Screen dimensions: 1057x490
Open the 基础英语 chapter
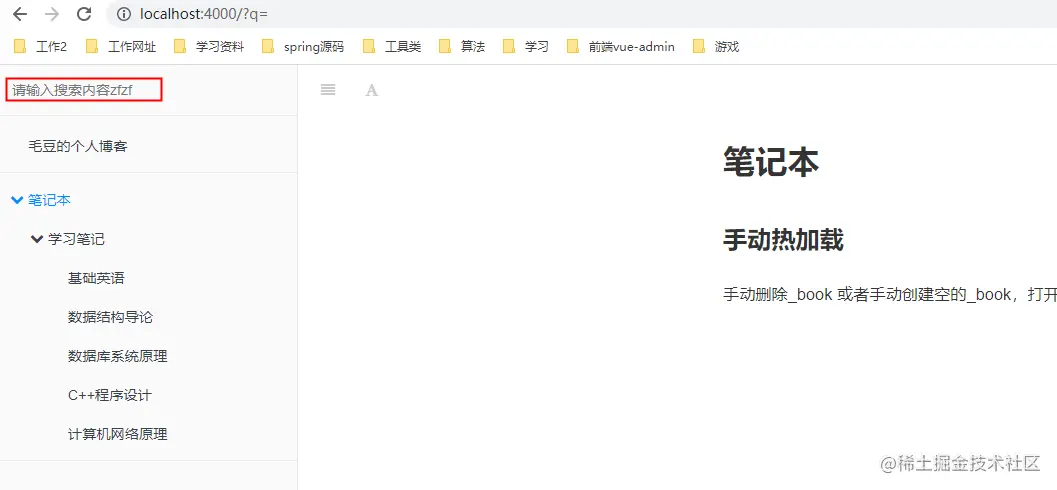[96, 278]
